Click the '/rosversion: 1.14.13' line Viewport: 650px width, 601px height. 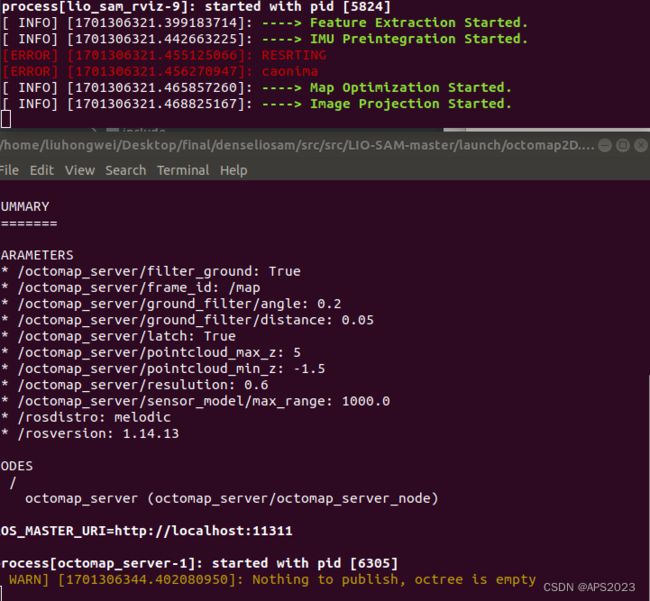pos(90,434)
